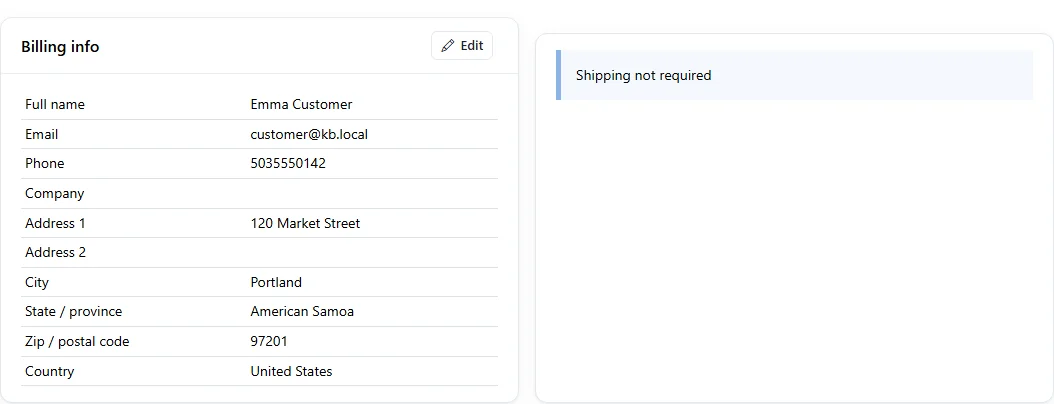Click the country value United States
Image resolution: width=1054 pixels, height=404 pixels.
coord(291,371)
